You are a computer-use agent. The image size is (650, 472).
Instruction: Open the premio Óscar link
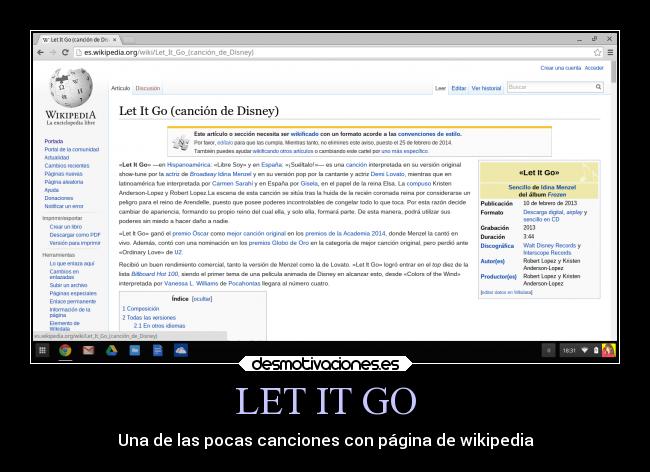click(190, 233)
